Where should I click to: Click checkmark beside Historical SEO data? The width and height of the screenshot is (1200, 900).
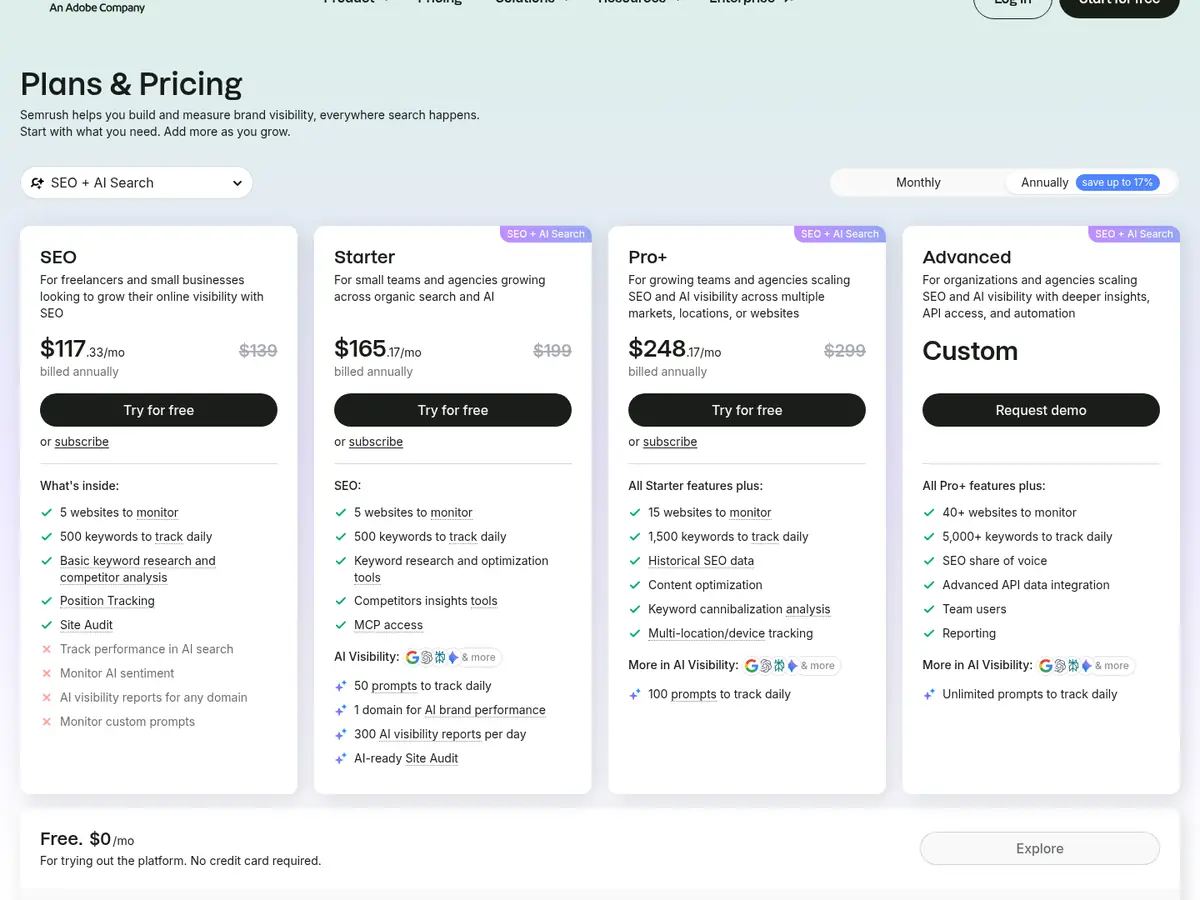pos(634,561)
